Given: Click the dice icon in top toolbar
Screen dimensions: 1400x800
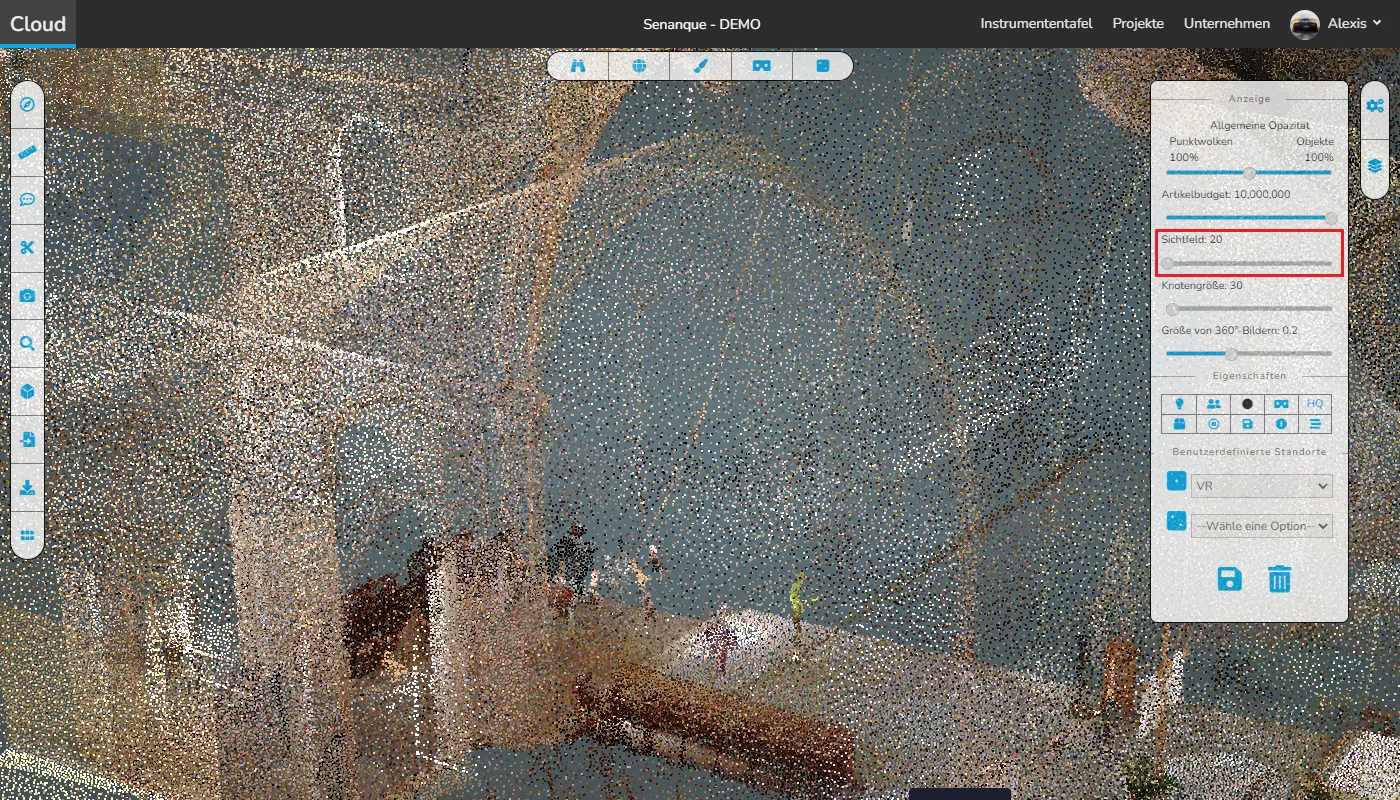Looking at the screenshot, I should [822, 66].
